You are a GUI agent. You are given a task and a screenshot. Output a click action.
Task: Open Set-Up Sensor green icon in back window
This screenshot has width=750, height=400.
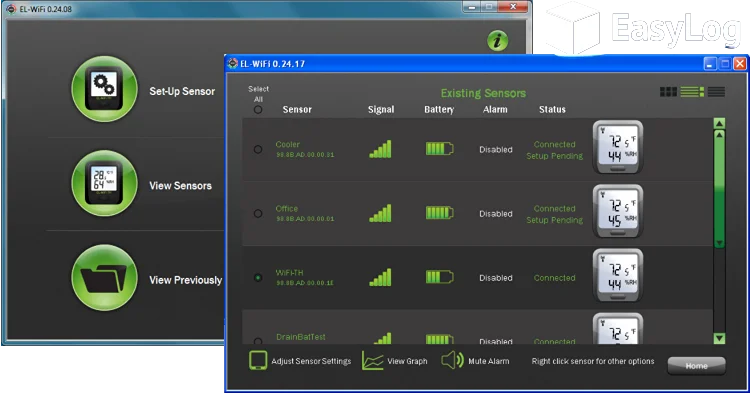(x=104, y=89)
